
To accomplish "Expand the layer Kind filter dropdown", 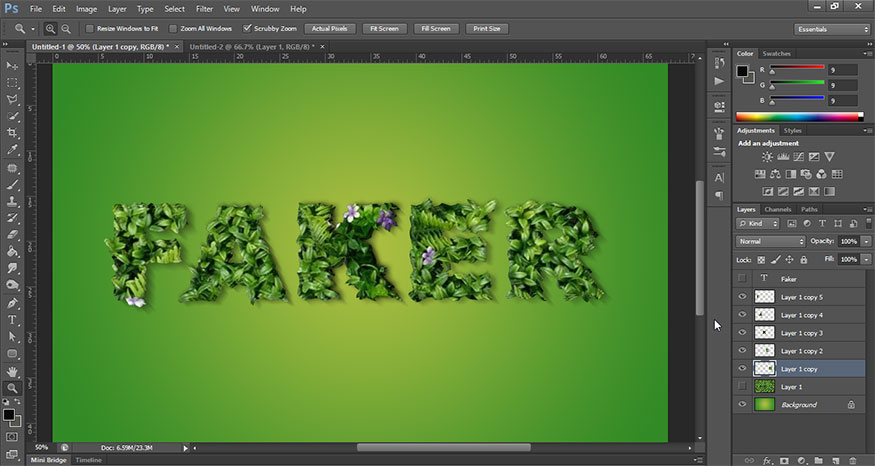I will [755, 223].
